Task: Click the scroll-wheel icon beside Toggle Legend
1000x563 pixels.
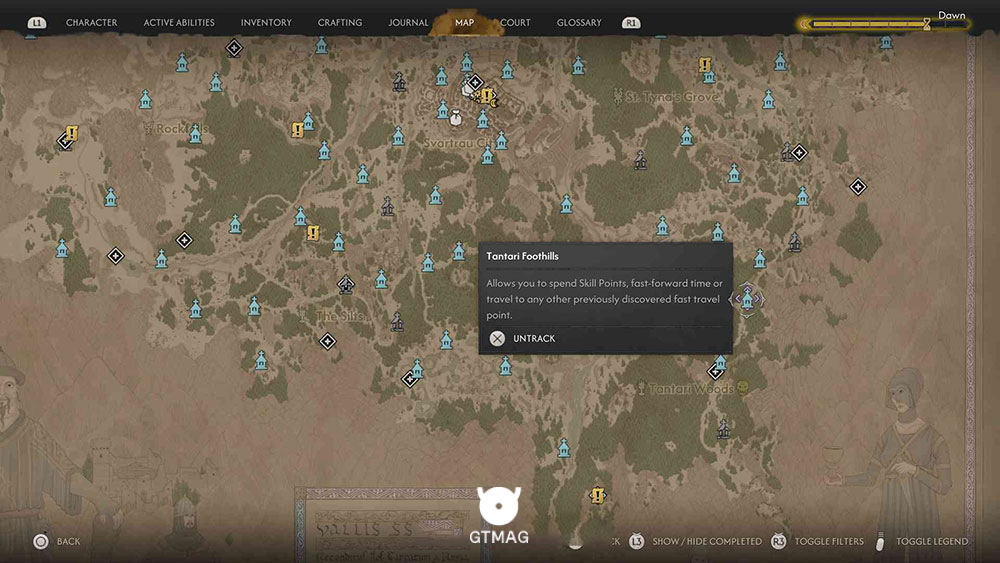Action: (881, 541)
